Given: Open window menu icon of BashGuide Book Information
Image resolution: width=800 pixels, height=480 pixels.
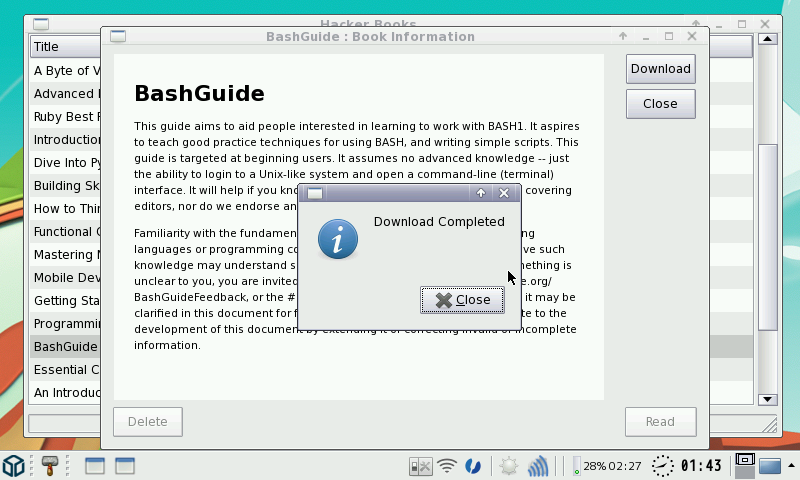Looking at the screenshot, I should click(118, 36).
